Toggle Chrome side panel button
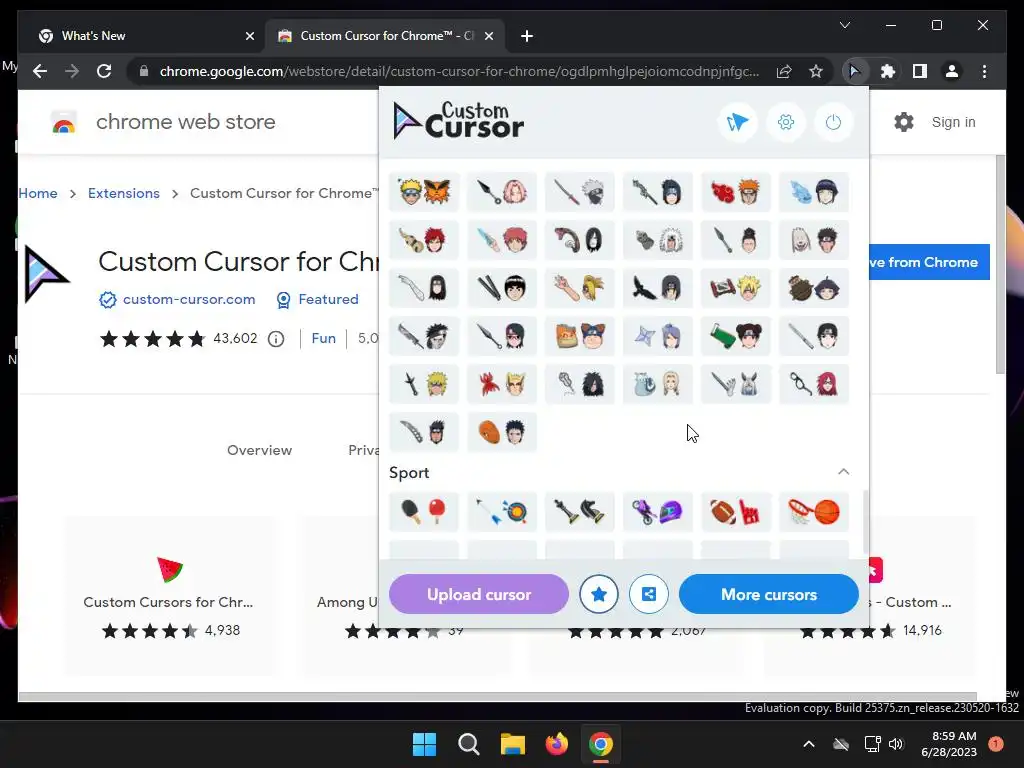1024x768 pixels. pyautogui.click(x=920, y=71)
